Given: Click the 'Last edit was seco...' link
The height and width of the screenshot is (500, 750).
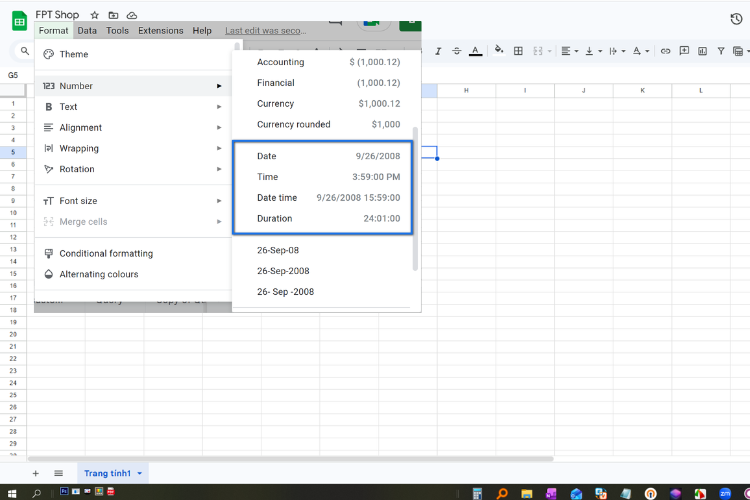Looking at the screenshot, I should (x=265, y=31).
